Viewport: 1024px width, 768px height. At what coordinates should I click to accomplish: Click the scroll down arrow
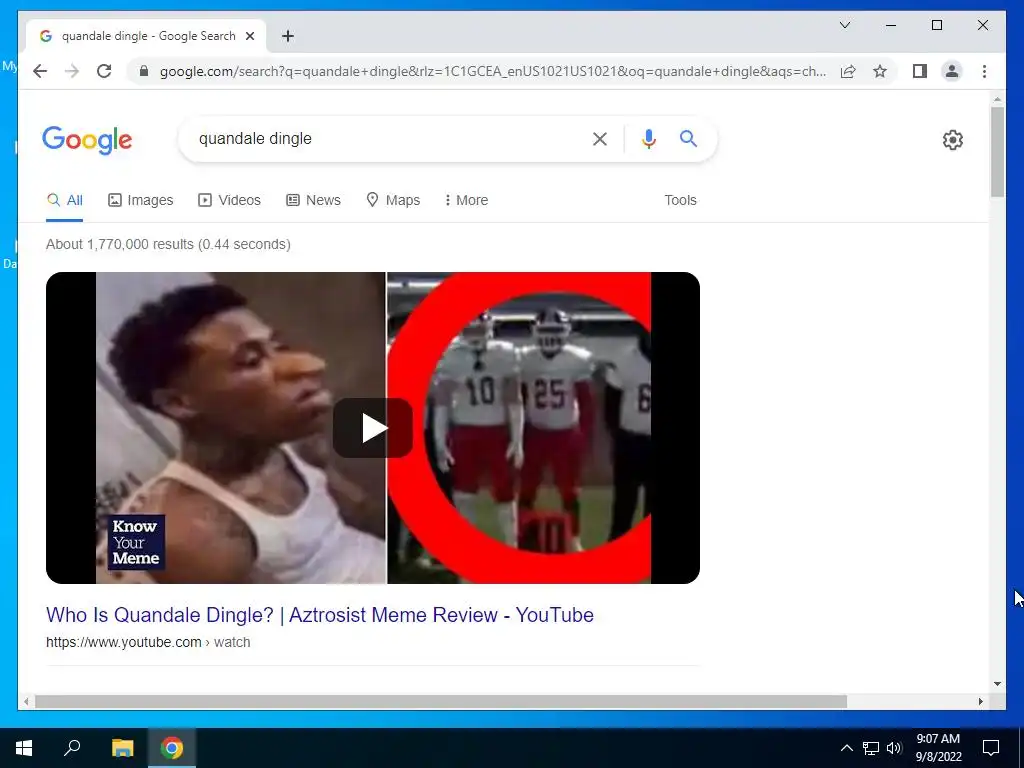click(997, 684)
